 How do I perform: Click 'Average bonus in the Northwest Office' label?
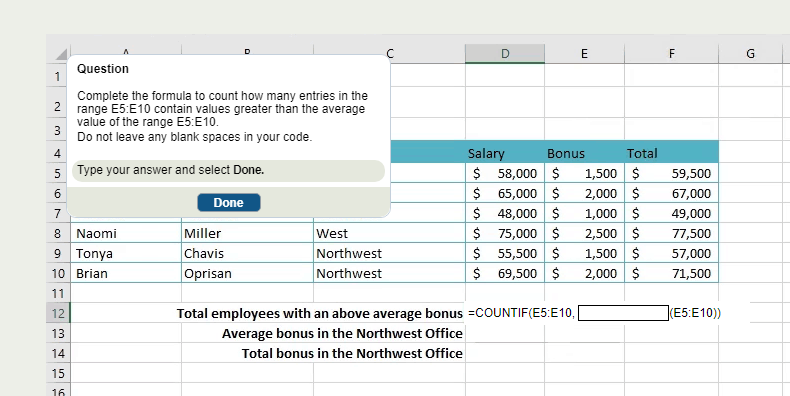[342, 334]
